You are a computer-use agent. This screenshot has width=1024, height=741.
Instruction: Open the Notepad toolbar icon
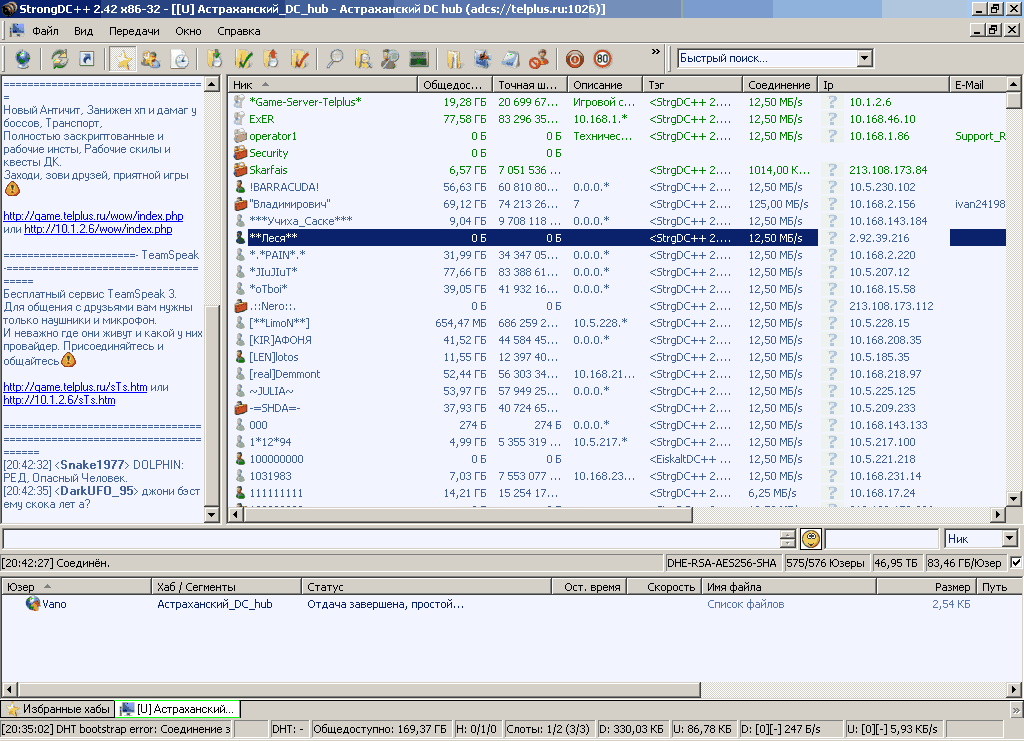tap(511, 59)
